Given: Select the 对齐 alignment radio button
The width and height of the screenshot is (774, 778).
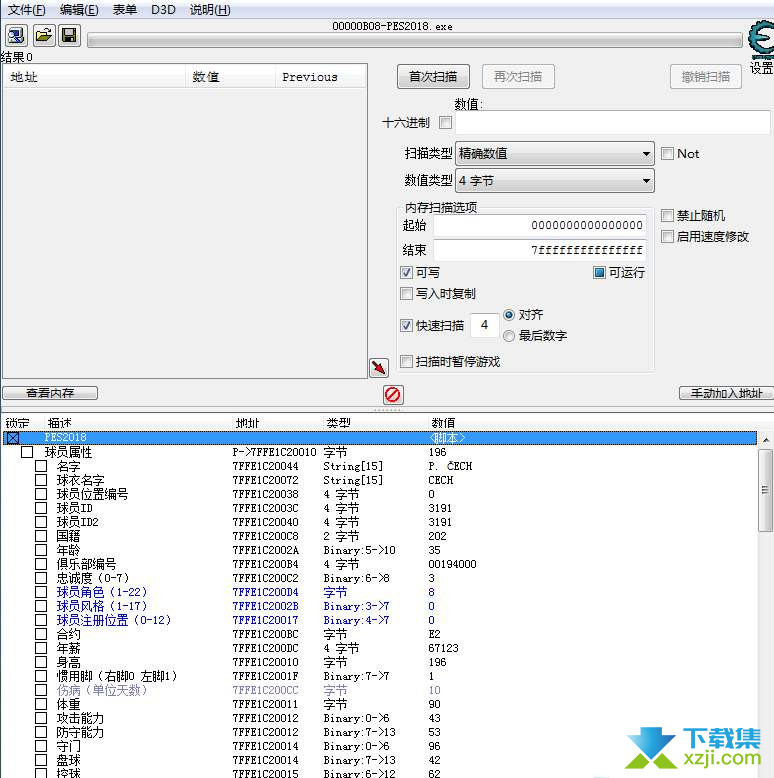Looking at the screenshot, I should [509, 315].
